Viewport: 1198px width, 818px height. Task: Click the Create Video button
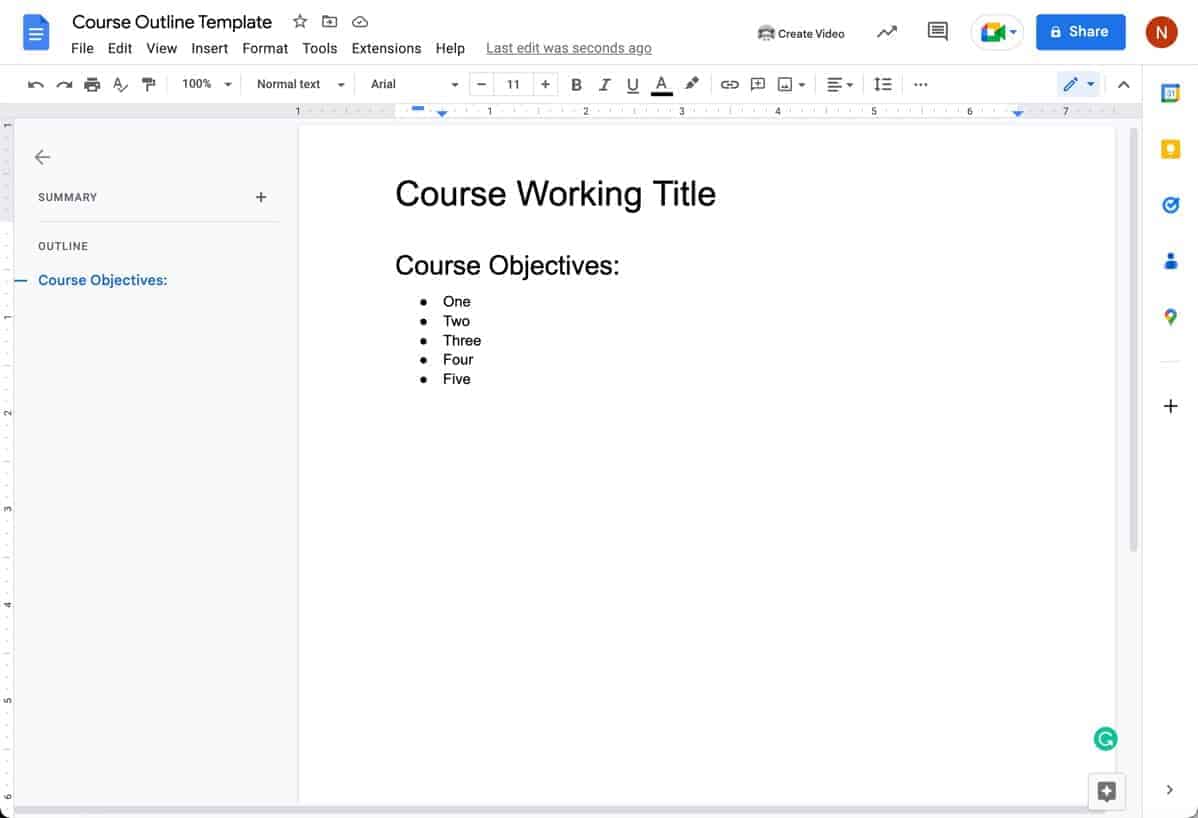tap(801, 33)
